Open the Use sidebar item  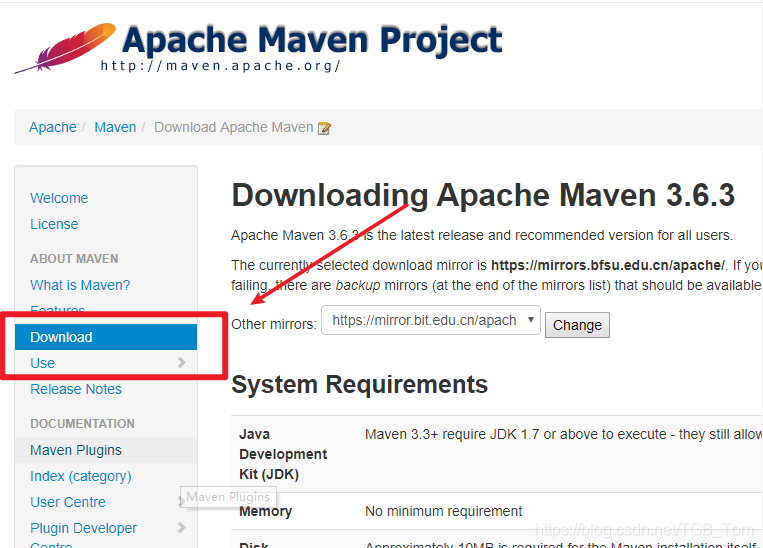coord(42,363)
